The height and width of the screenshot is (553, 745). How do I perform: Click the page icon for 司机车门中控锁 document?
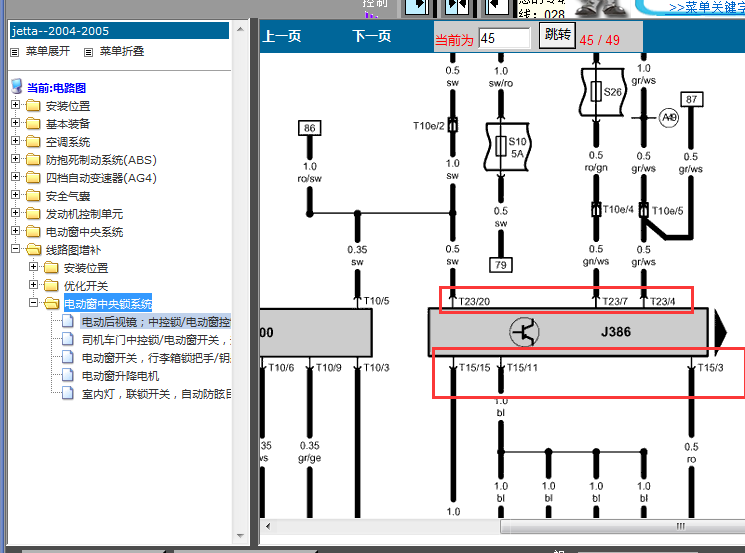coord(68,339)
